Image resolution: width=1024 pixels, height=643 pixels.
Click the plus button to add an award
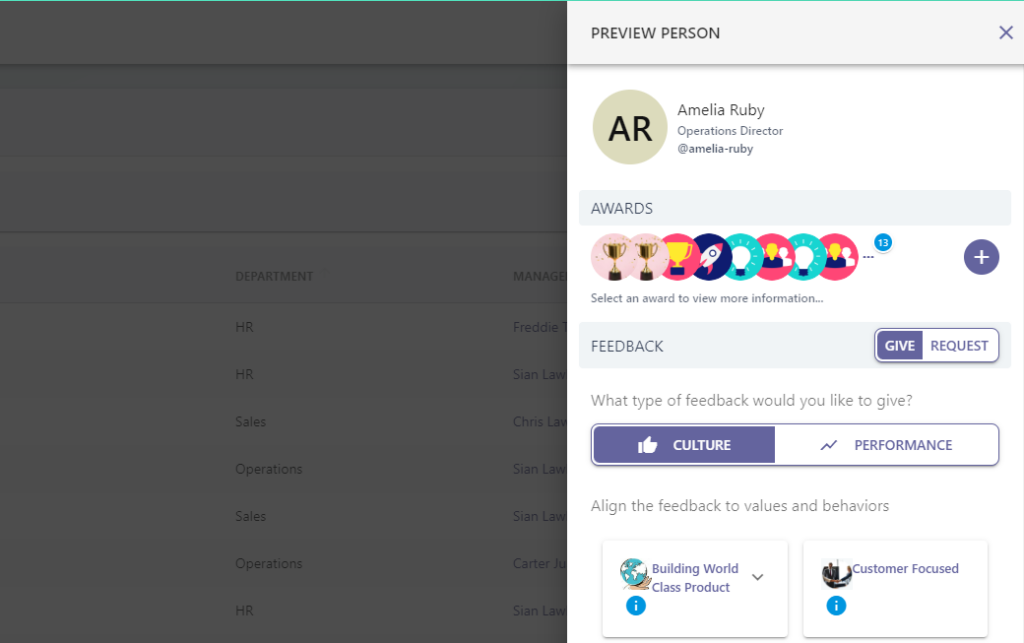[981, 257]
